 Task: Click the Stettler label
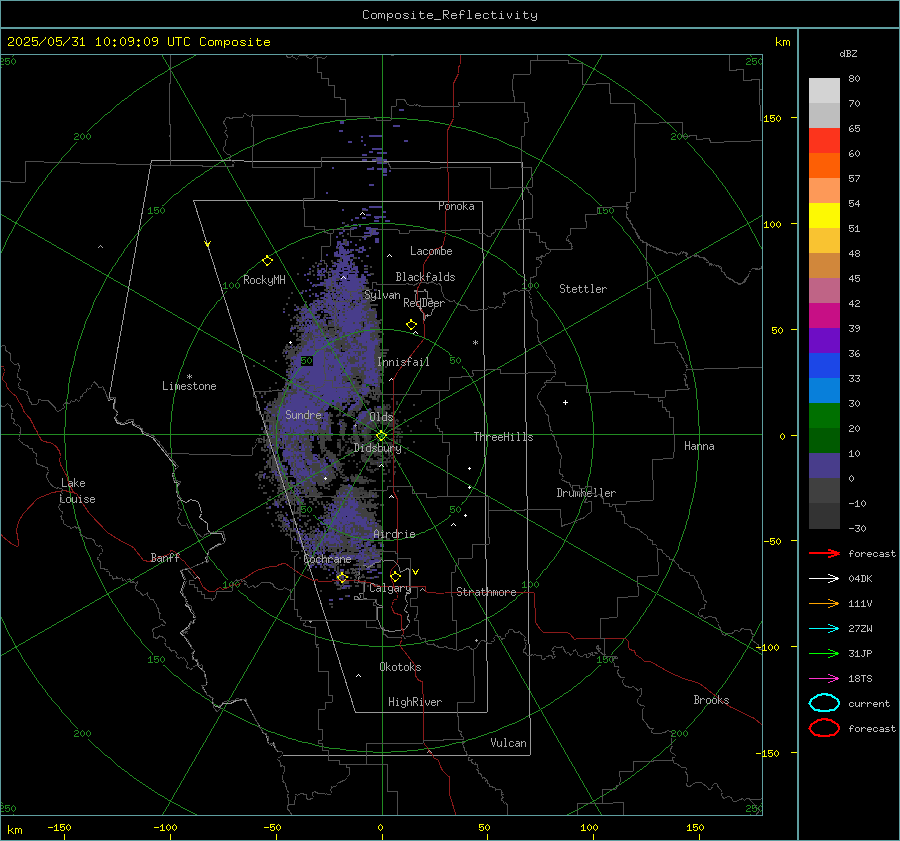point(583,289)
